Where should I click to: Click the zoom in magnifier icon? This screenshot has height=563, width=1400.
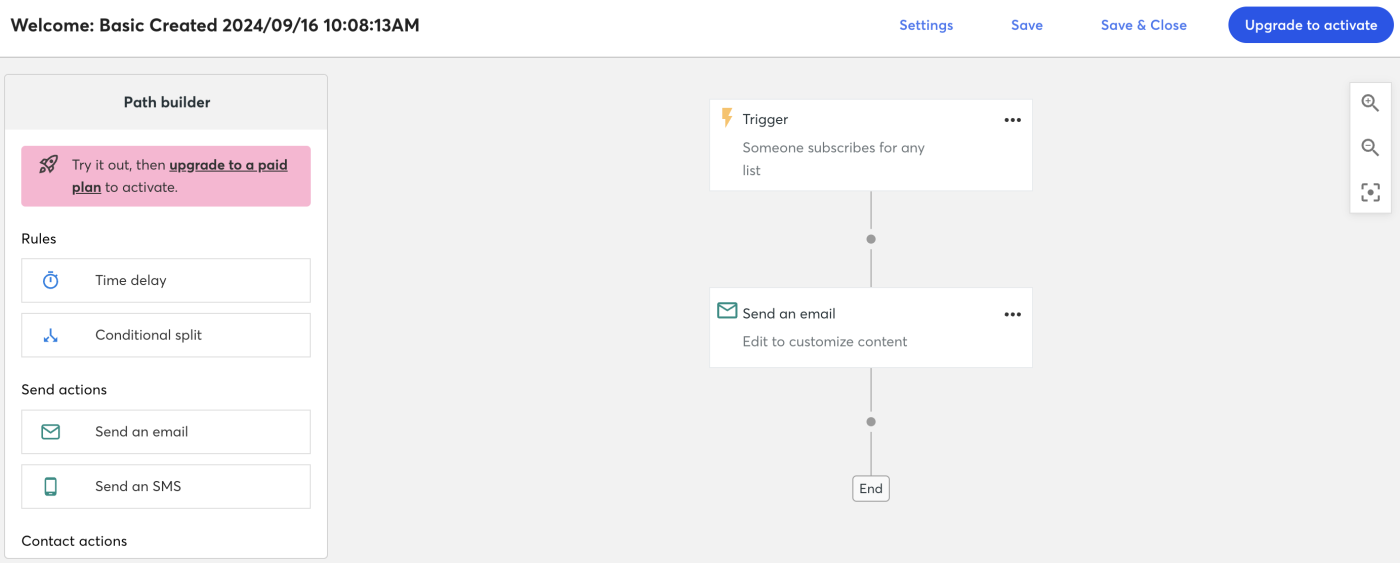[1370, 103]
